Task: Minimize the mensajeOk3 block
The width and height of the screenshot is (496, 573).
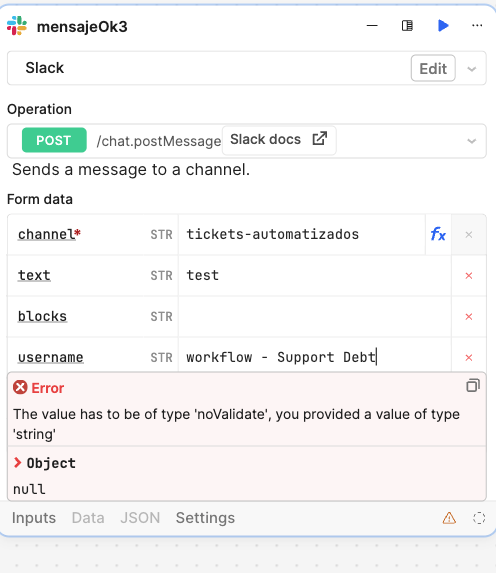Action: [x=372, y=26]
